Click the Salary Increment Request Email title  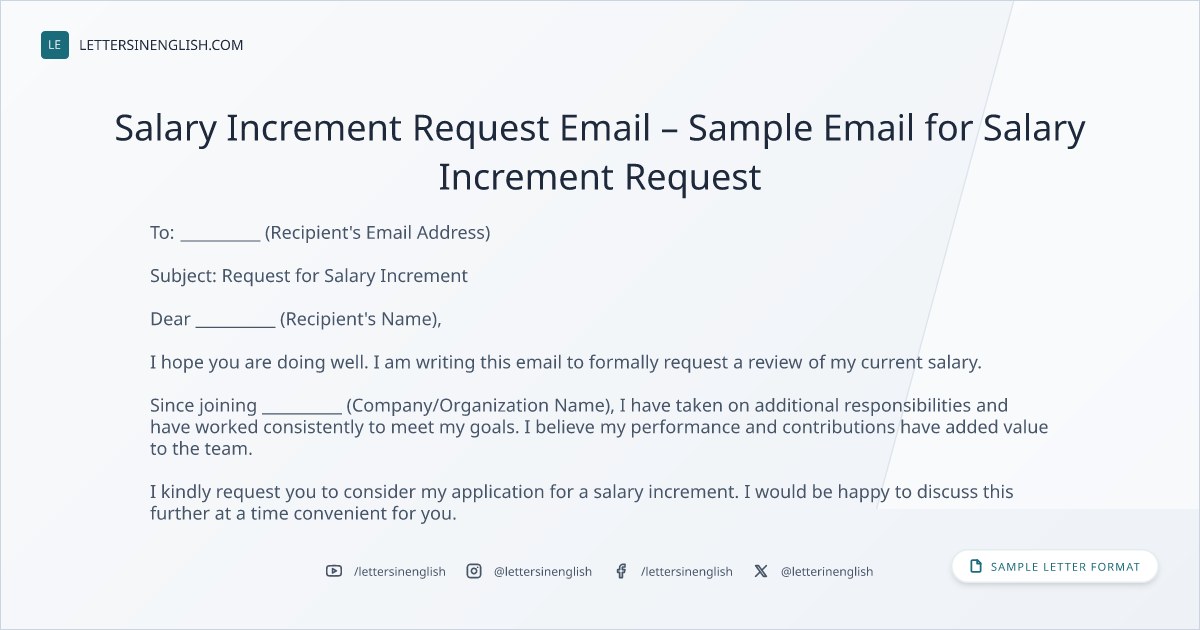tap(600, 152)
